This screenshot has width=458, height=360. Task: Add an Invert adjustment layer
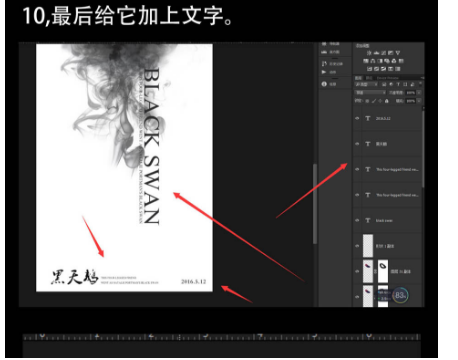[369, 69]
